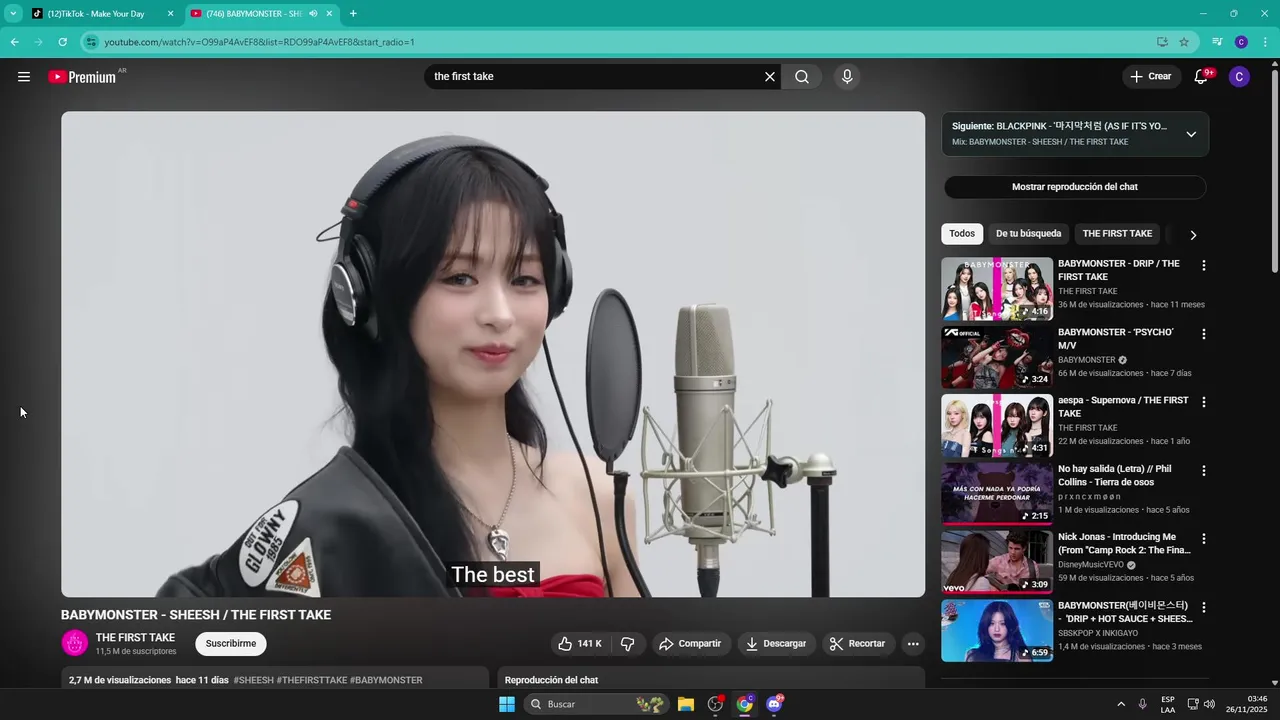1280x720 pixels.
Task: Mute the YouTube tab audio icon
Action: click(x=314, y=14)
